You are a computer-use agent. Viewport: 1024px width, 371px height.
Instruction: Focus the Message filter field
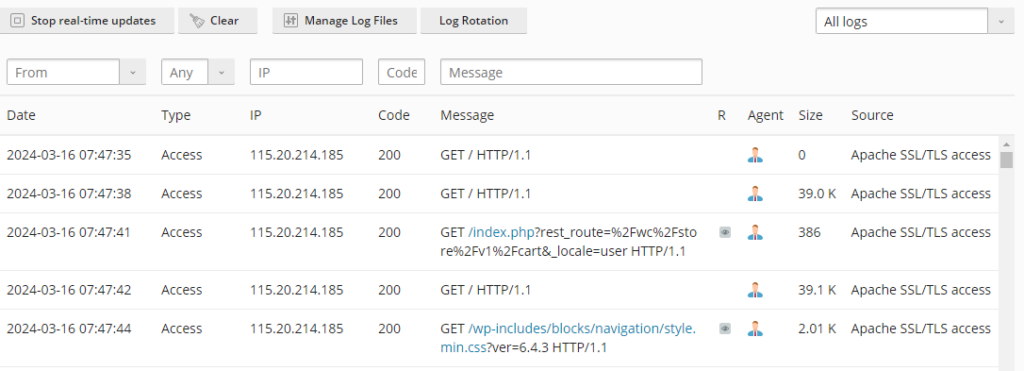tap(571, 72)
